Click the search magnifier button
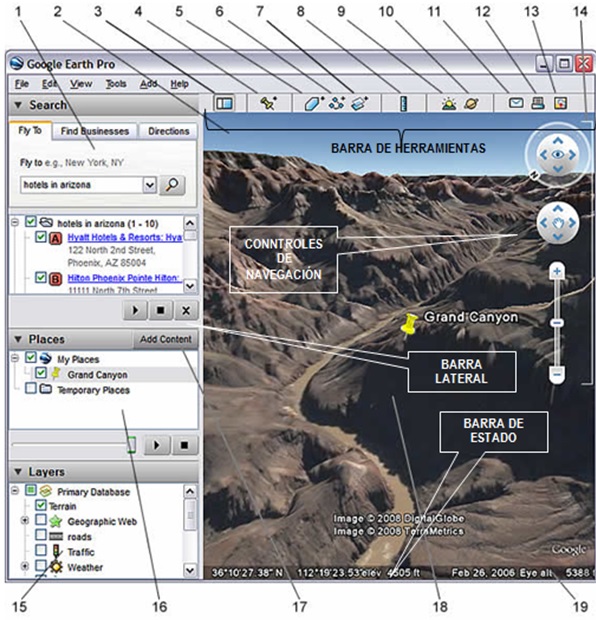Viewport: 596px width, 620px height. 172,185
